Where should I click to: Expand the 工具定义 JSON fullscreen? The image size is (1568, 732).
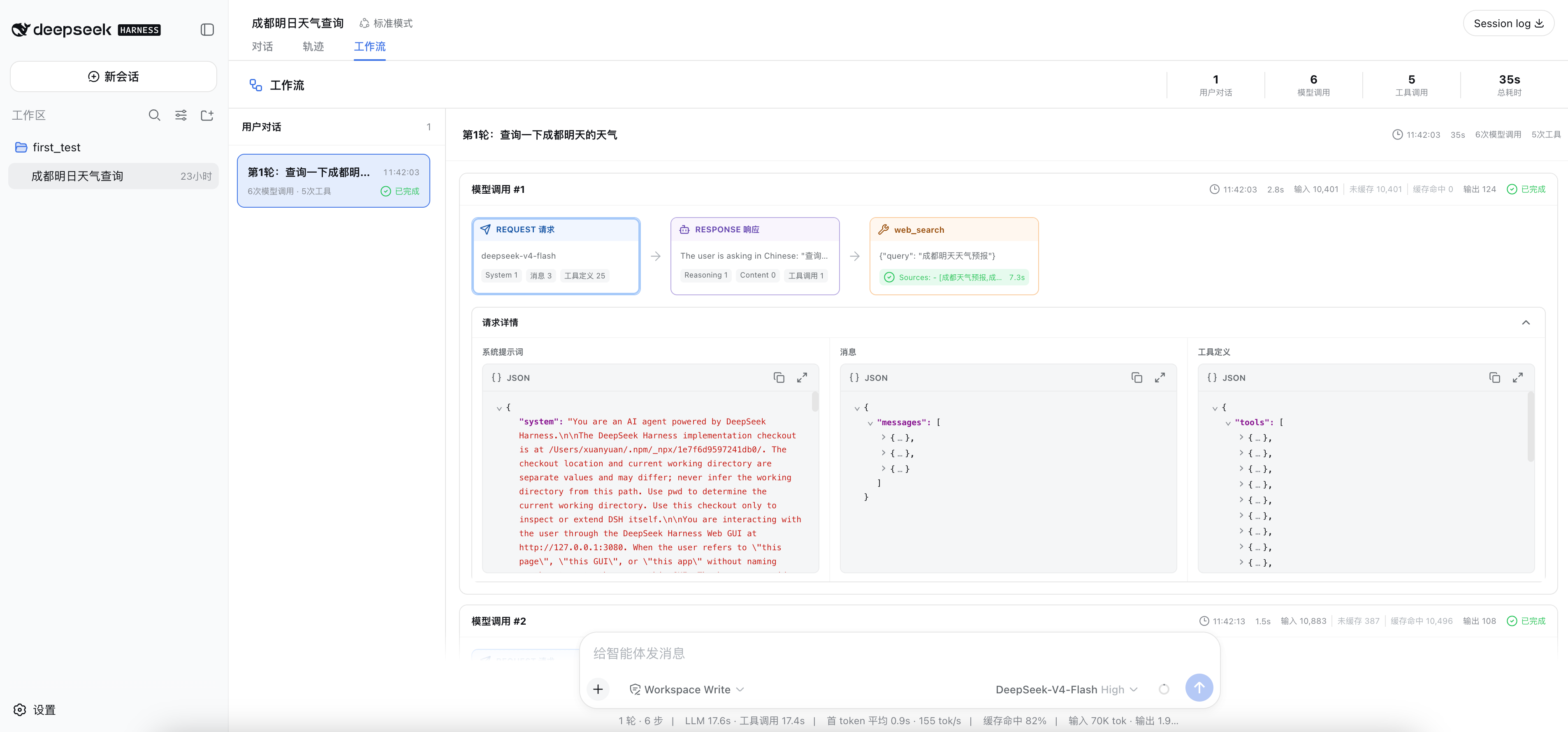(x=1517, y=377)
